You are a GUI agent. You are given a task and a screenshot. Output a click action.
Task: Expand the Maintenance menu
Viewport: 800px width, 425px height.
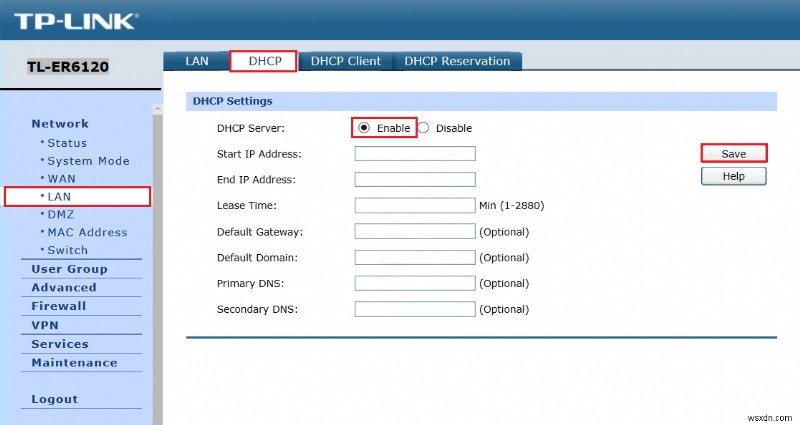coord(74,363)
